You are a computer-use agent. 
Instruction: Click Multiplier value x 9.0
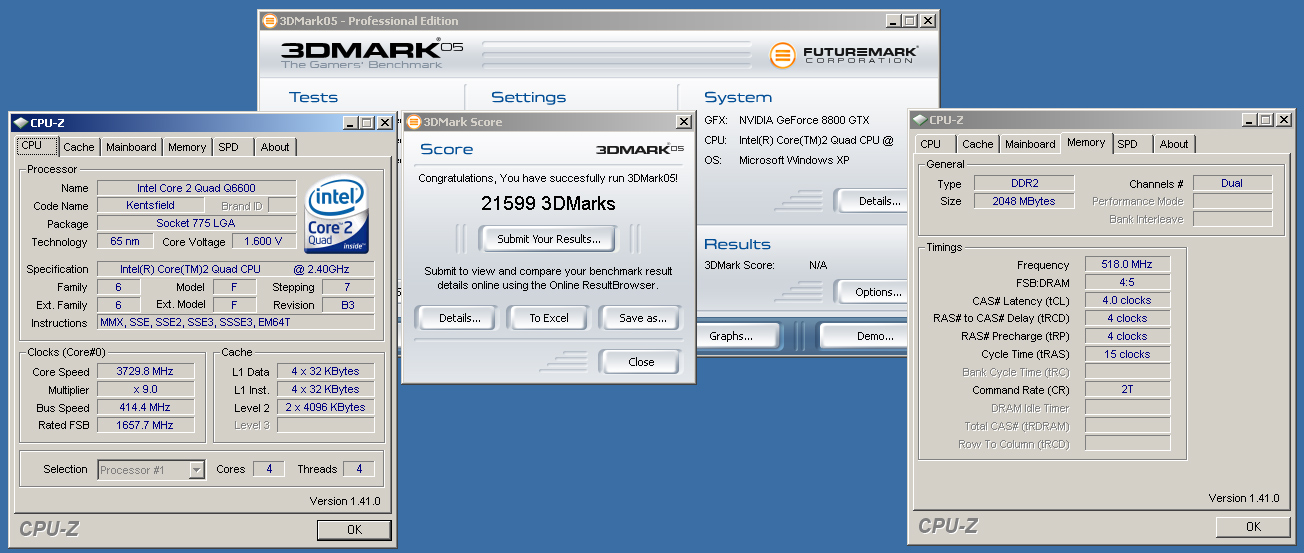tap(146, 390)
